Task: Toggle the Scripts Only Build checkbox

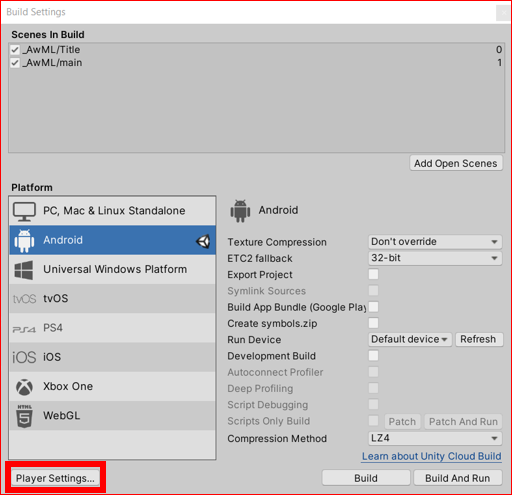Action: pyautogui.click(x=373, y=421)
